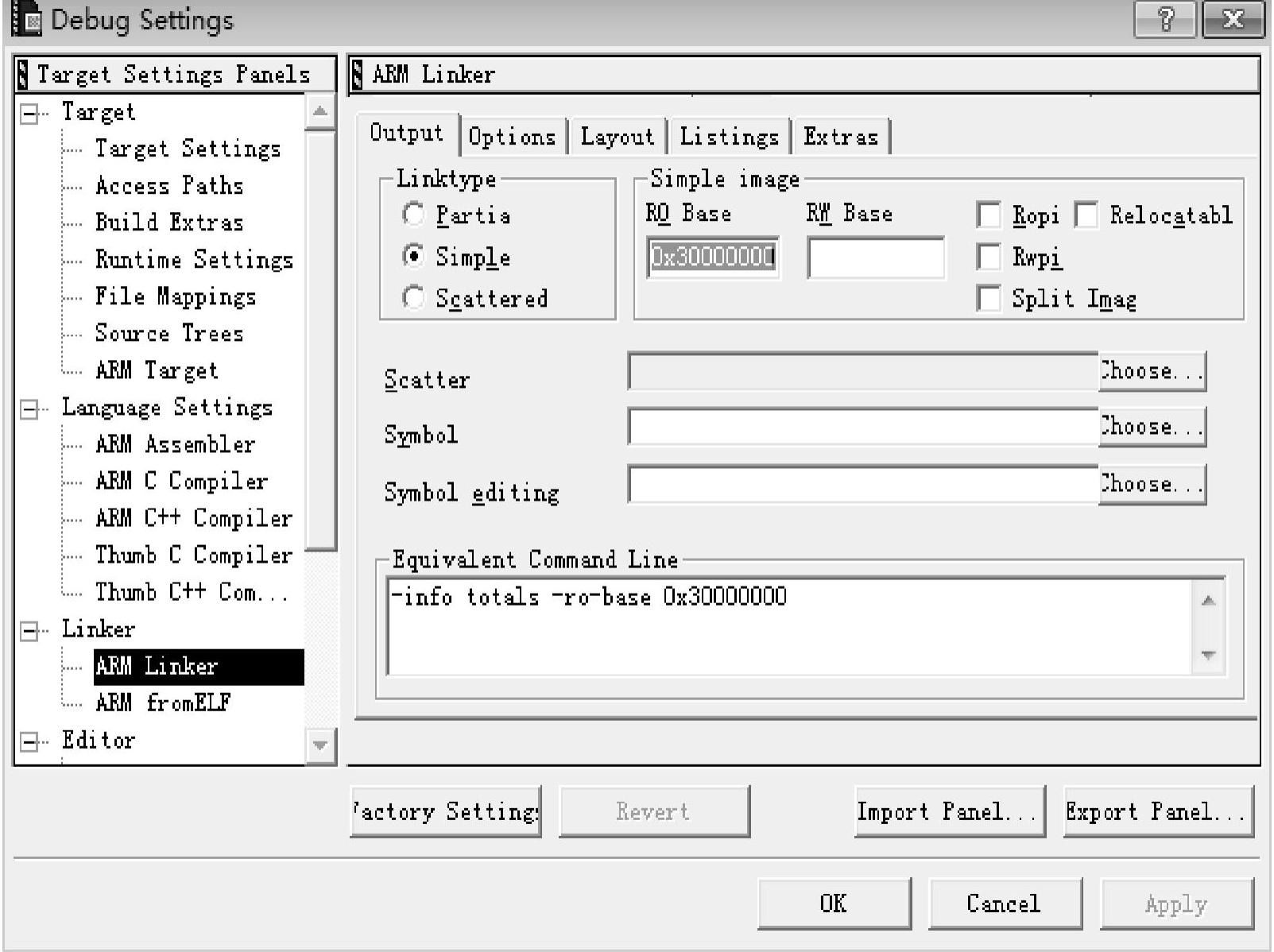Enable the Relocatable checkbox

tap(1086, 215)
